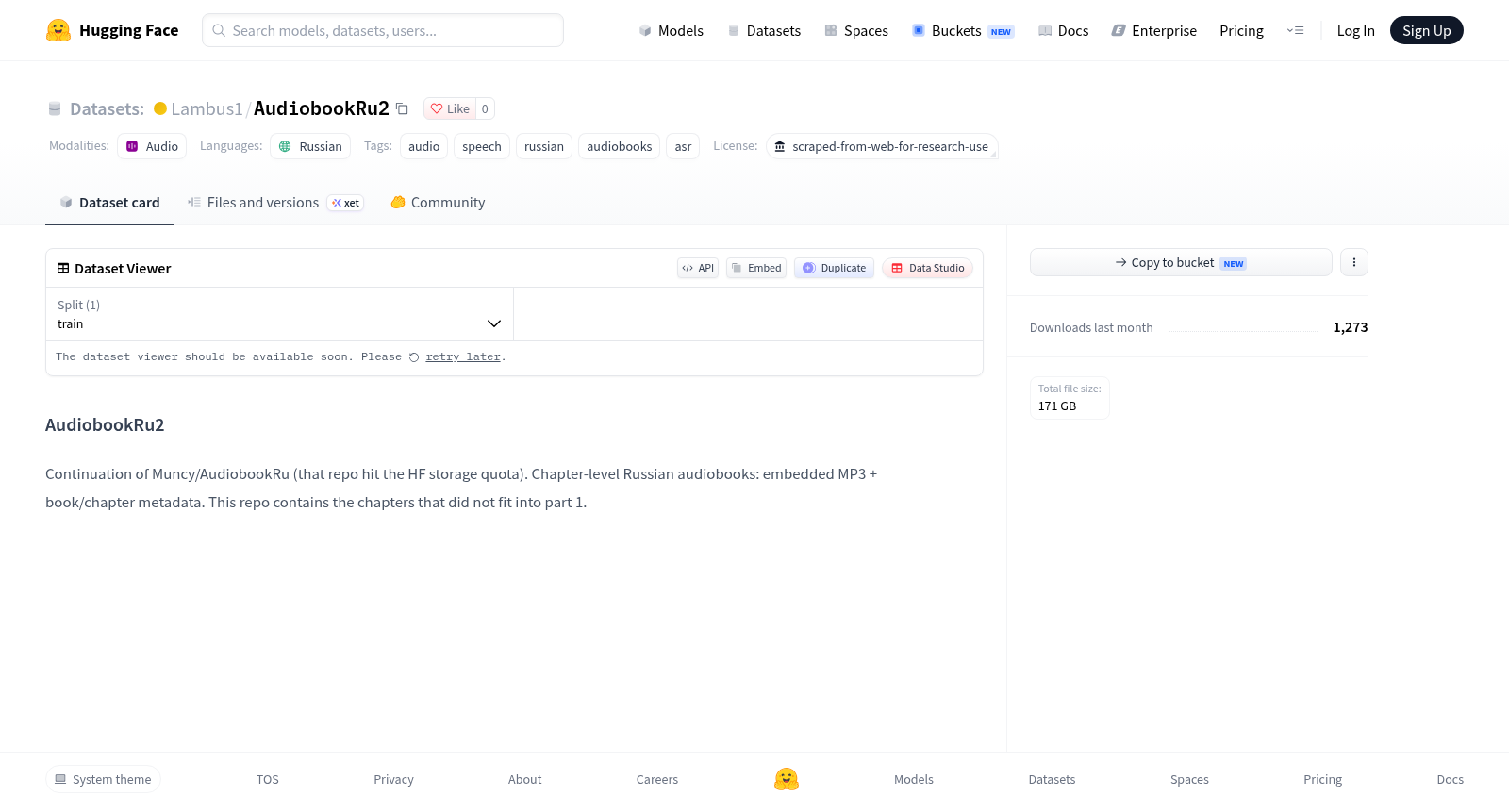1509x812 pixels.
Task: Click the speech tag
Action: pyautogui.click(x=482, y=146)
